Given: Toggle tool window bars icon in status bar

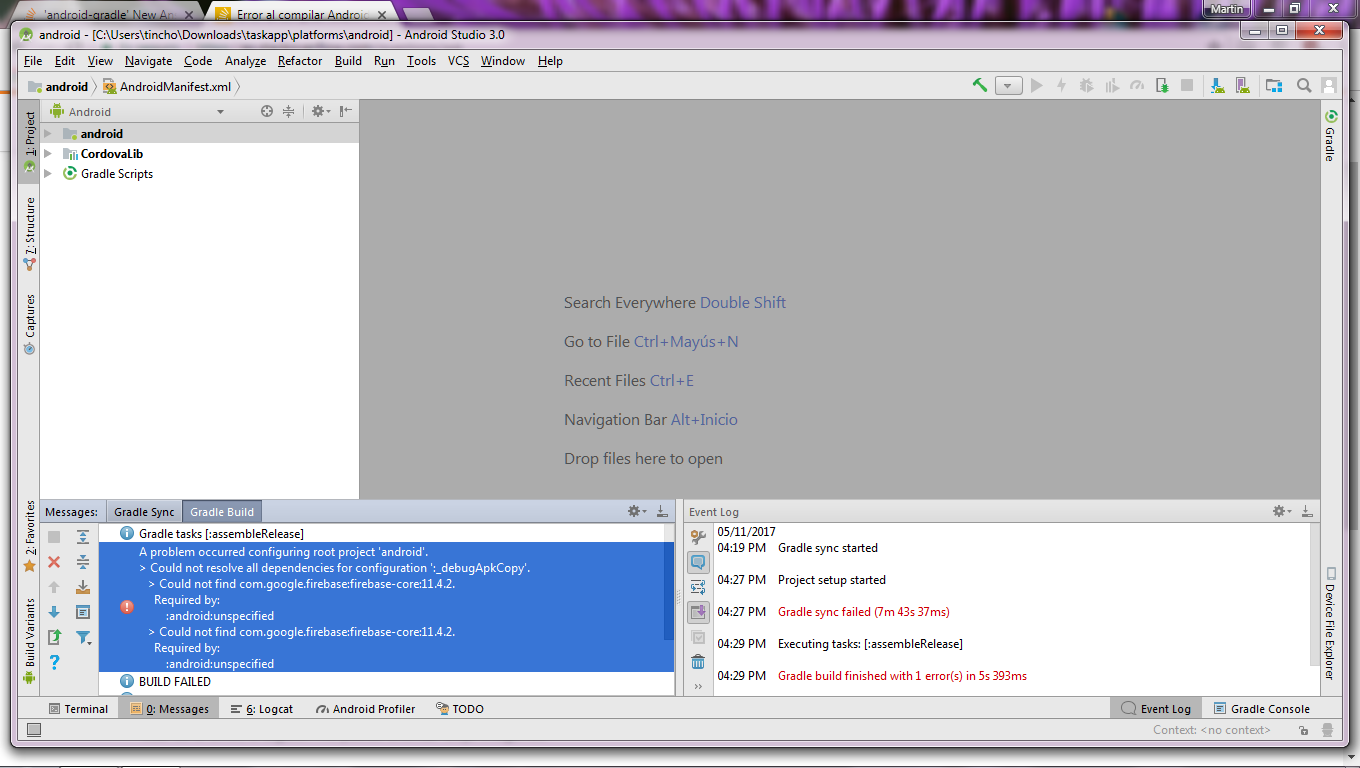Looking at the screenshot, I should point(34,731).
